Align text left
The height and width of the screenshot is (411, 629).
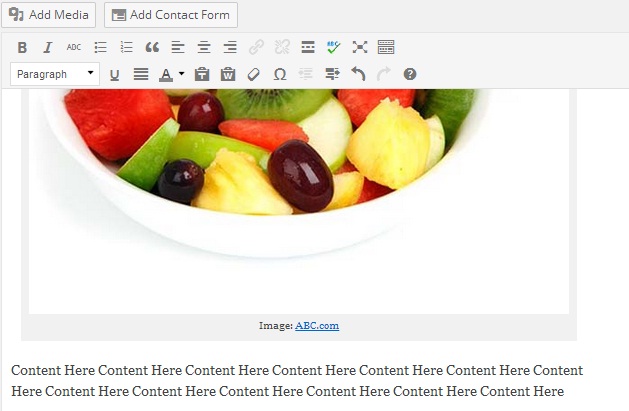(x=178, y=47)
